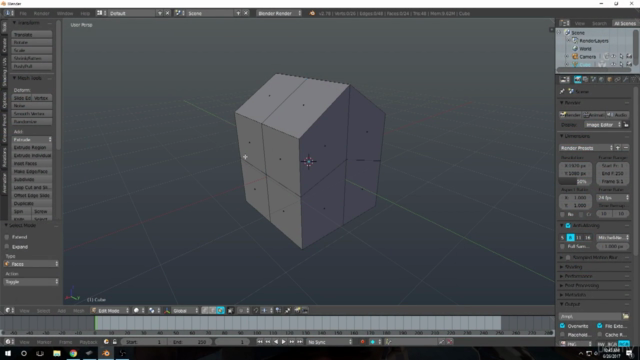This screenshot has width=640, height=360.
Task: Switch to edge select mode
Action: coord(213,311)
